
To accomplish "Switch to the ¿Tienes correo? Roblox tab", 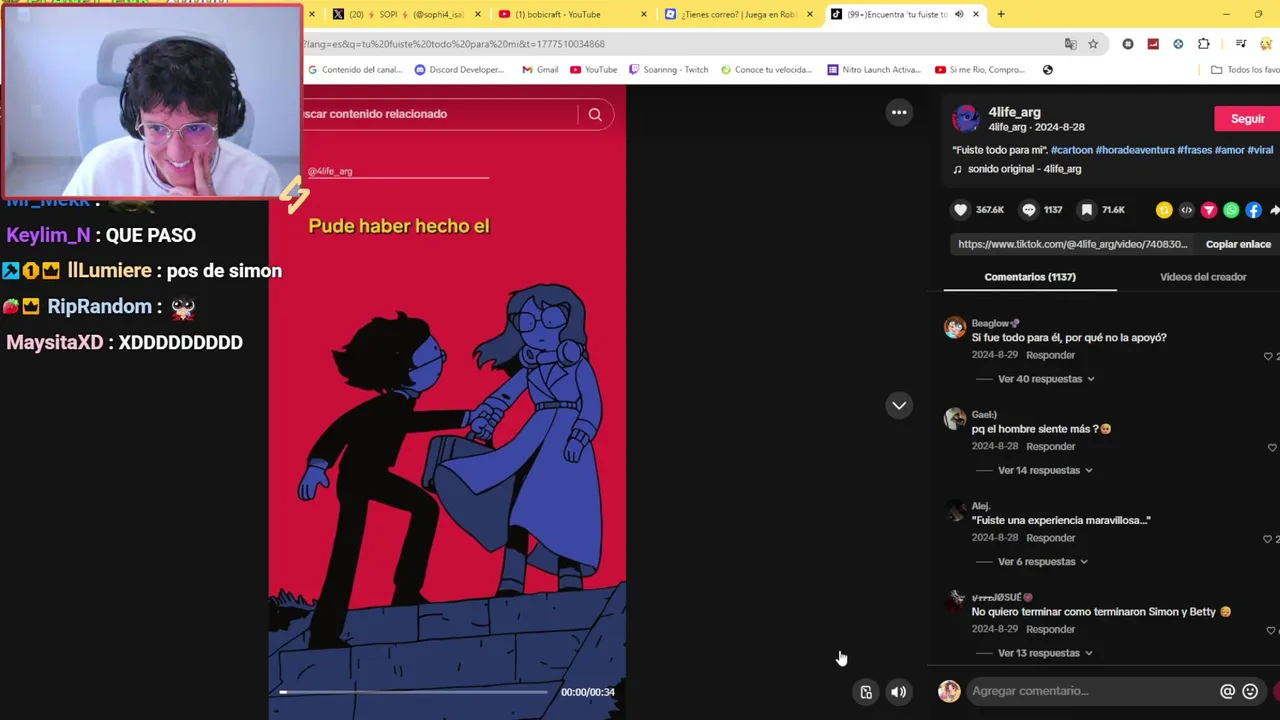I will pos(740,14).
